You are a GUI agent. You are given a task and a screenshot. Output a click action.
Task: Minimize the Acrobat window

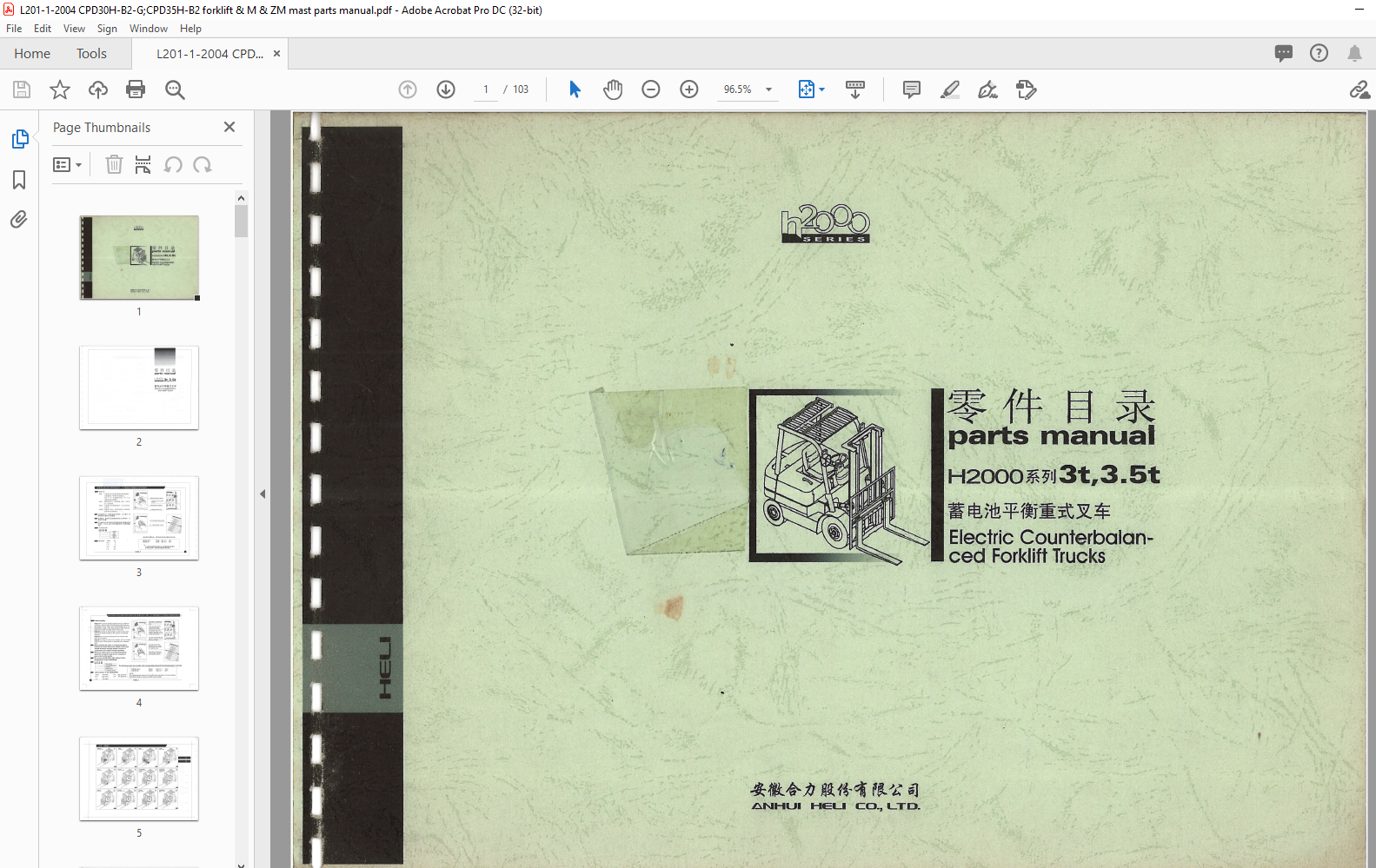click(x=1359, y=10)
